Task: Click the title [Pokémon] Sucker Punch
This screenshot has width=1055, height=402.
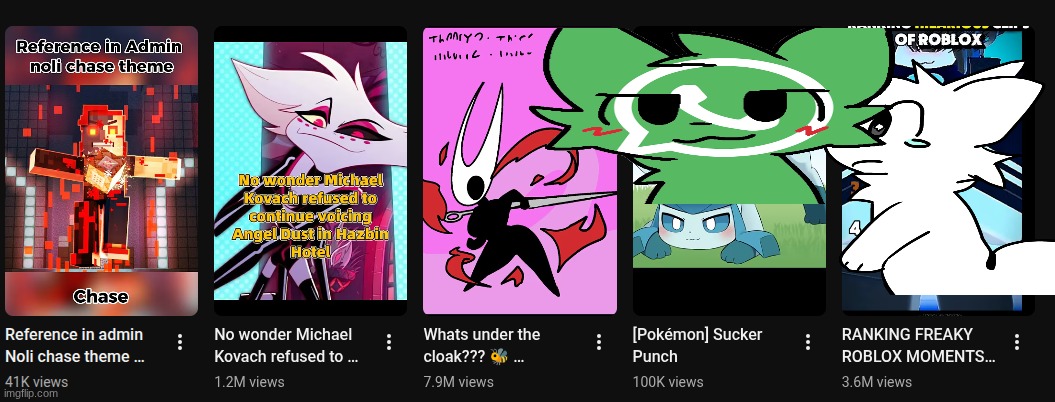Action: click(x=697, y=345)
